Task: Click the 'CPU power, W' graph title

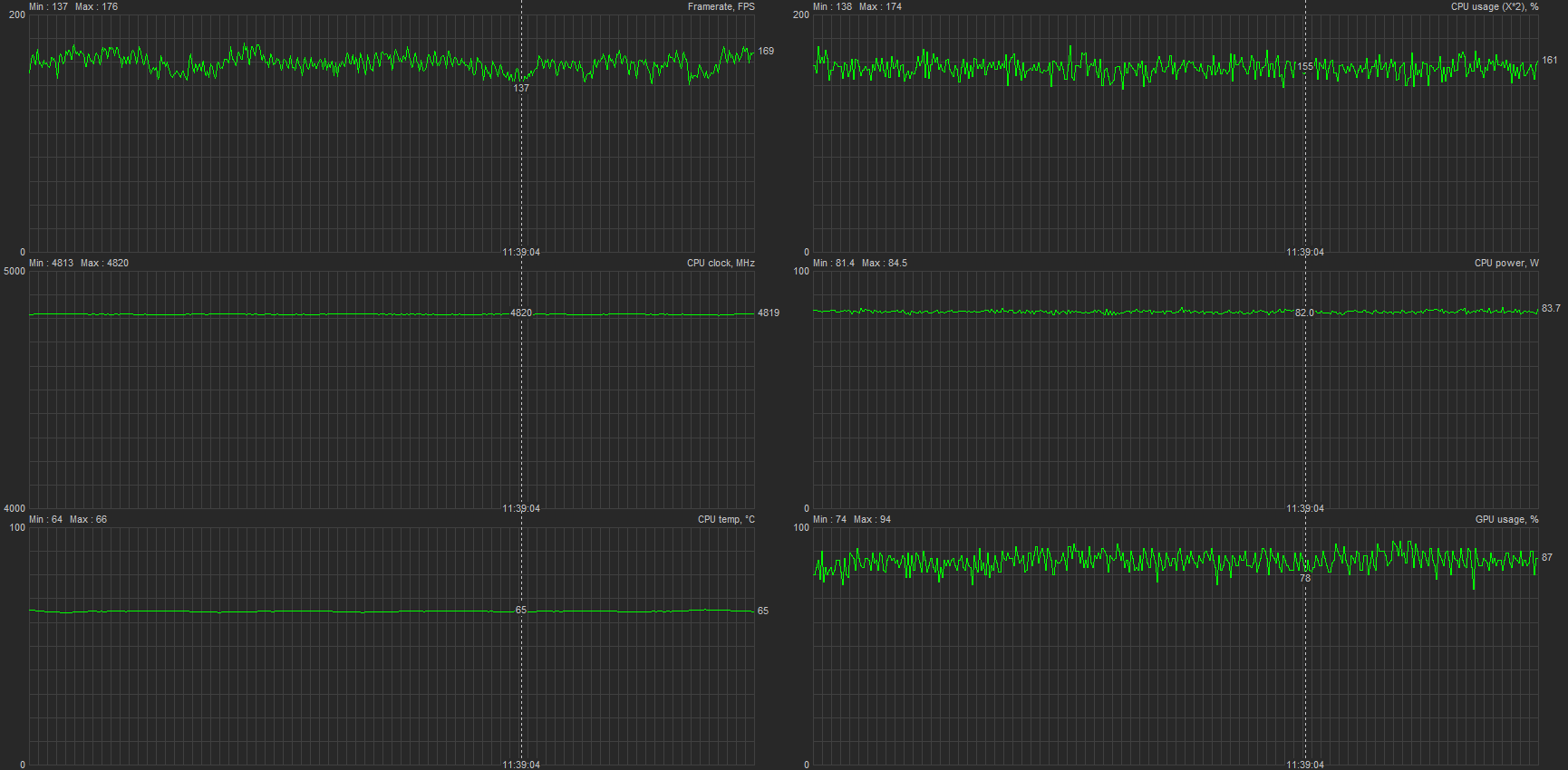Action: click(x=1506, y=264)
